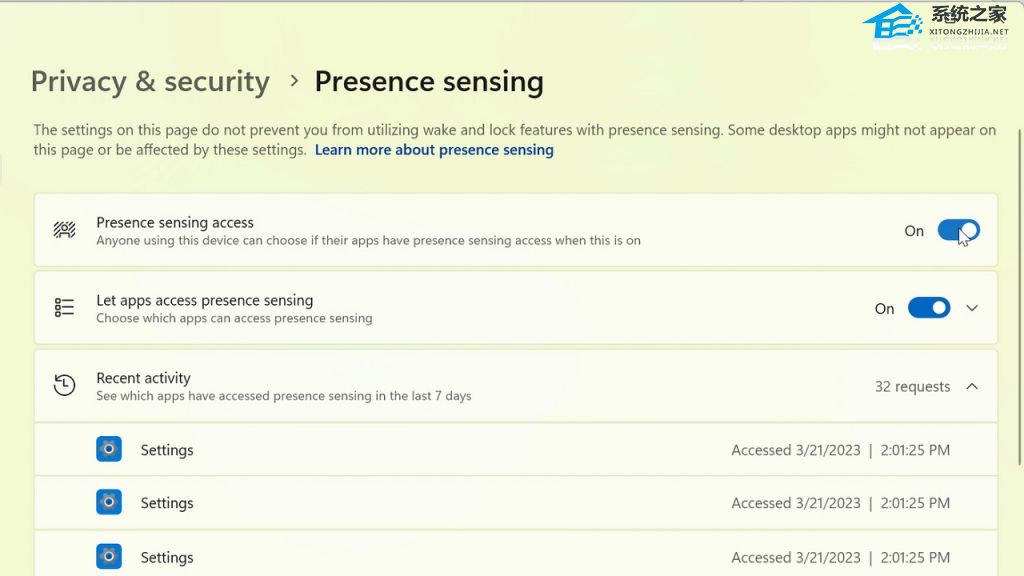
Task: Click the first Settings gear icon
Action: click(109, 449)
